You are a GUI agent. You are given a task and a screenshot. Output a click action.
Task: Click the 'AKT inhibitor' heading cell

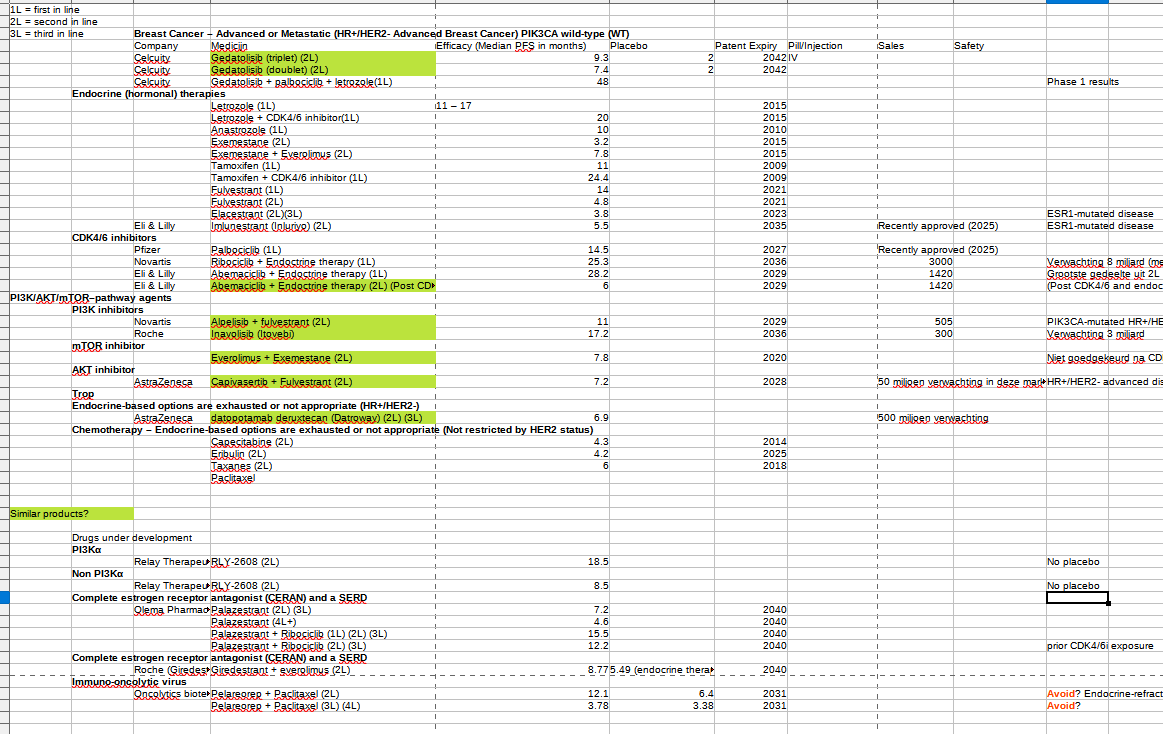(x=103, y=370)
